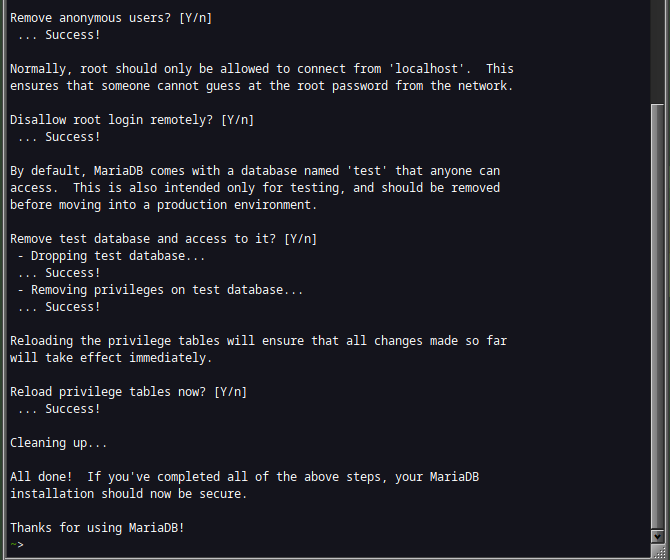Click the scrollbar down arrow button
The image size is (670, 560).
pyautogui.click(x=657, y=536)
